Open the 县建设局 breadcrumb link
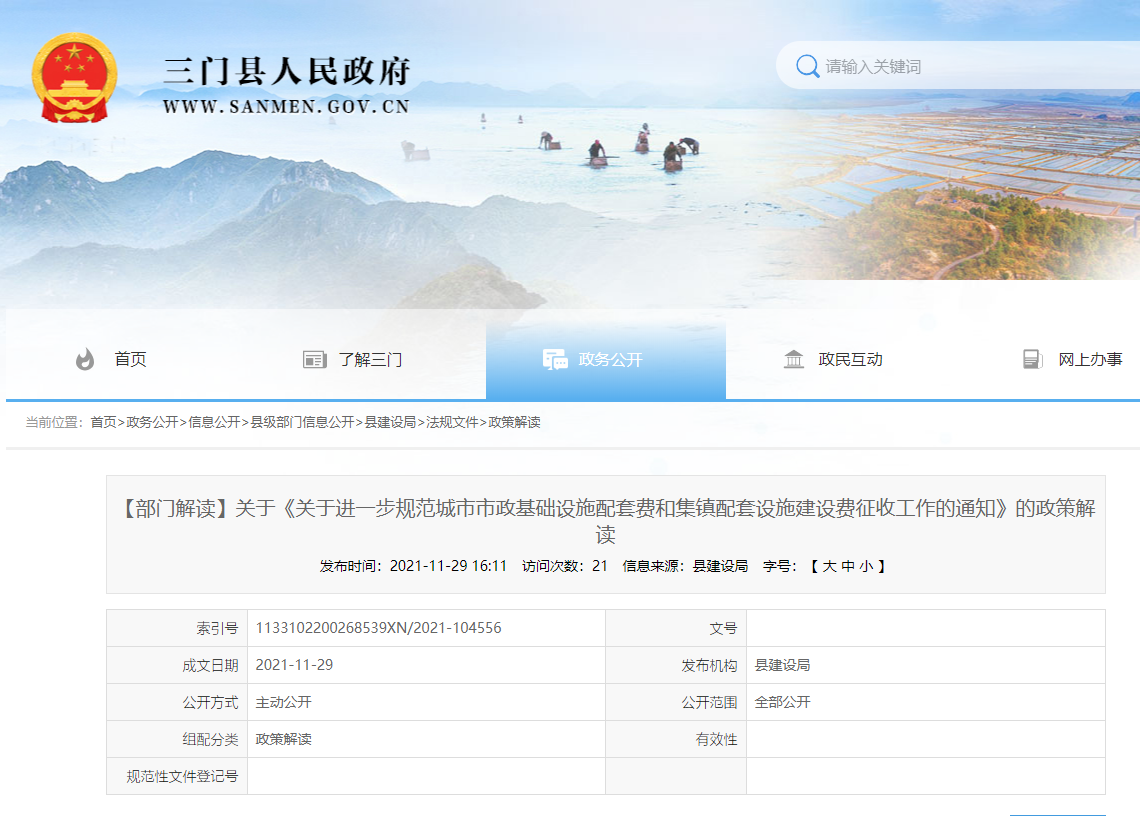Screen dimensions: 1140x816 coord(389,420)
